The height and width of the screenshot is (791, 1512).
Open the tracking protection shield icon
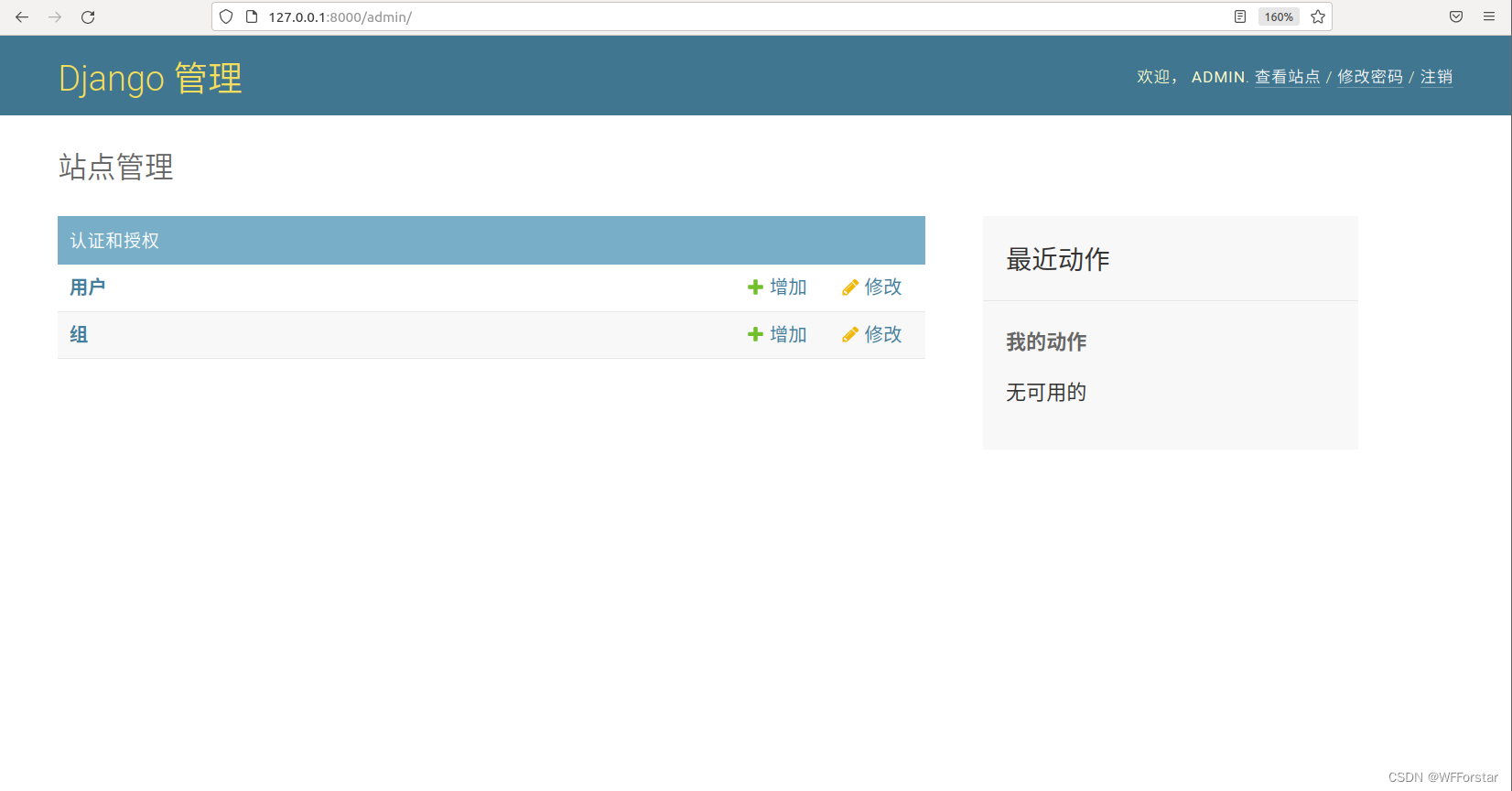(x=226, y=16)
